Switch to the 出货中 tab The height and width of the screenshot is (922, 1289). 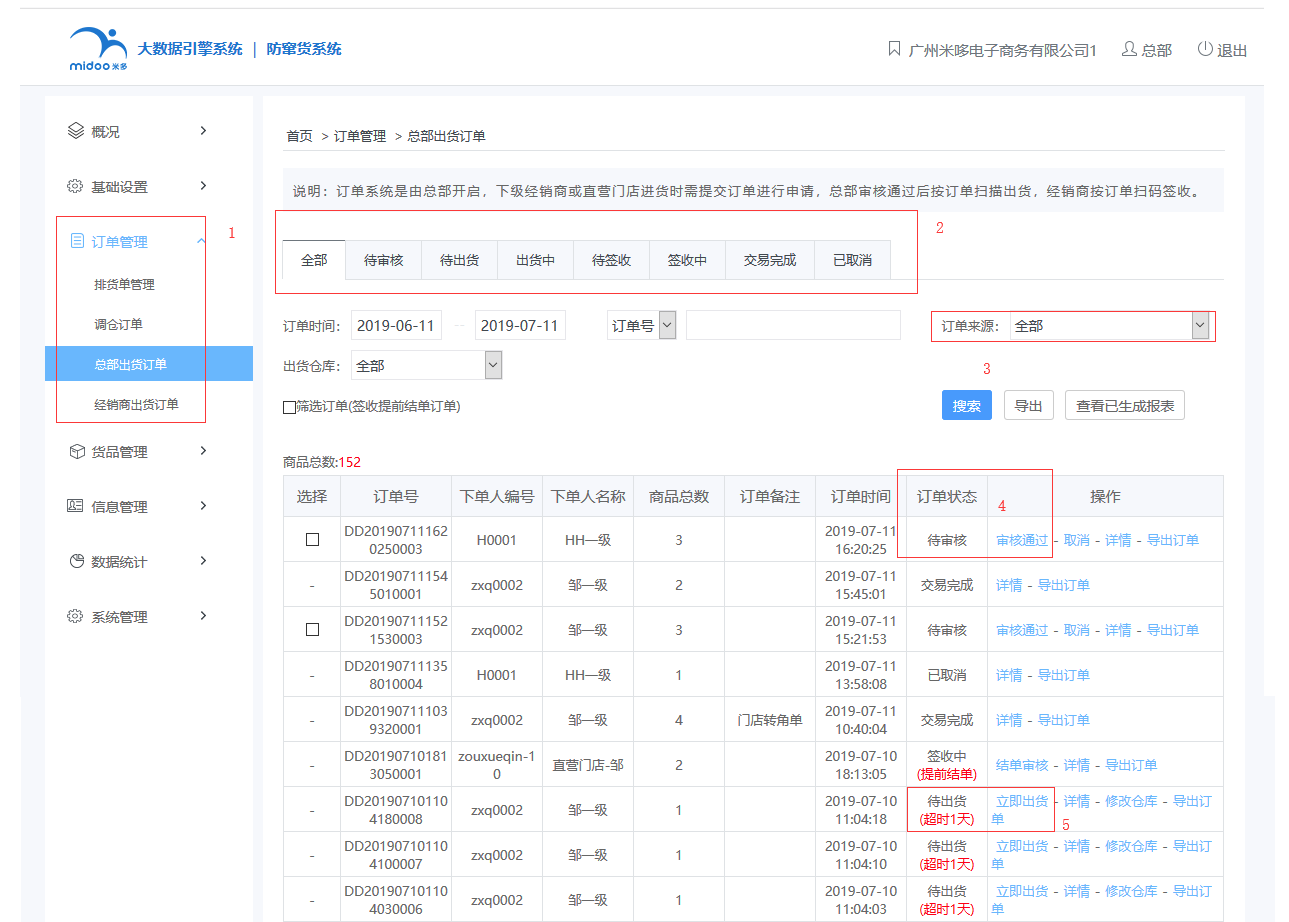(535, 260)
